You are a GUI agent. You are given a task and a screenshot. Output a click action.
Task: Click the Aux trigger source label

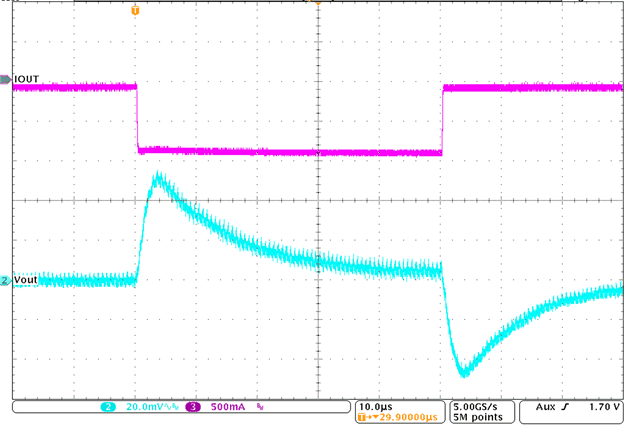click(546, 408)
